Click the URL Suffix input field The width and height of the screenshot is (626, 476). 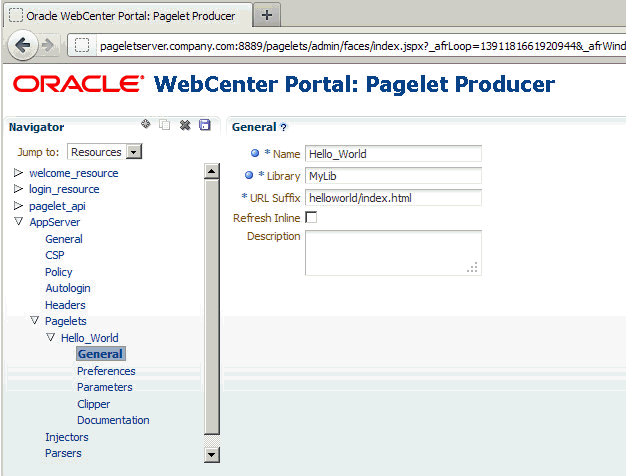(393, 198)
